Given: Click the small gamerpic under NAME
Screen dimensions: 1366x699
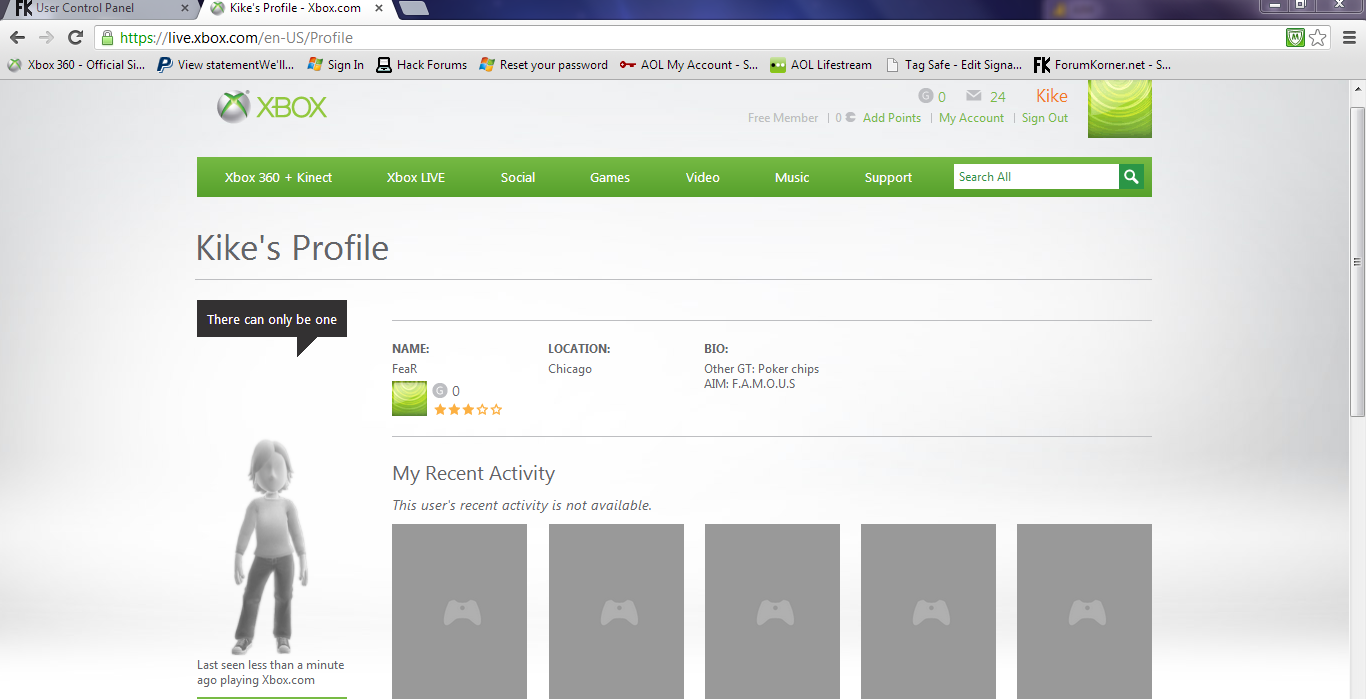Looking at the screenshot, I should [409, 398].
